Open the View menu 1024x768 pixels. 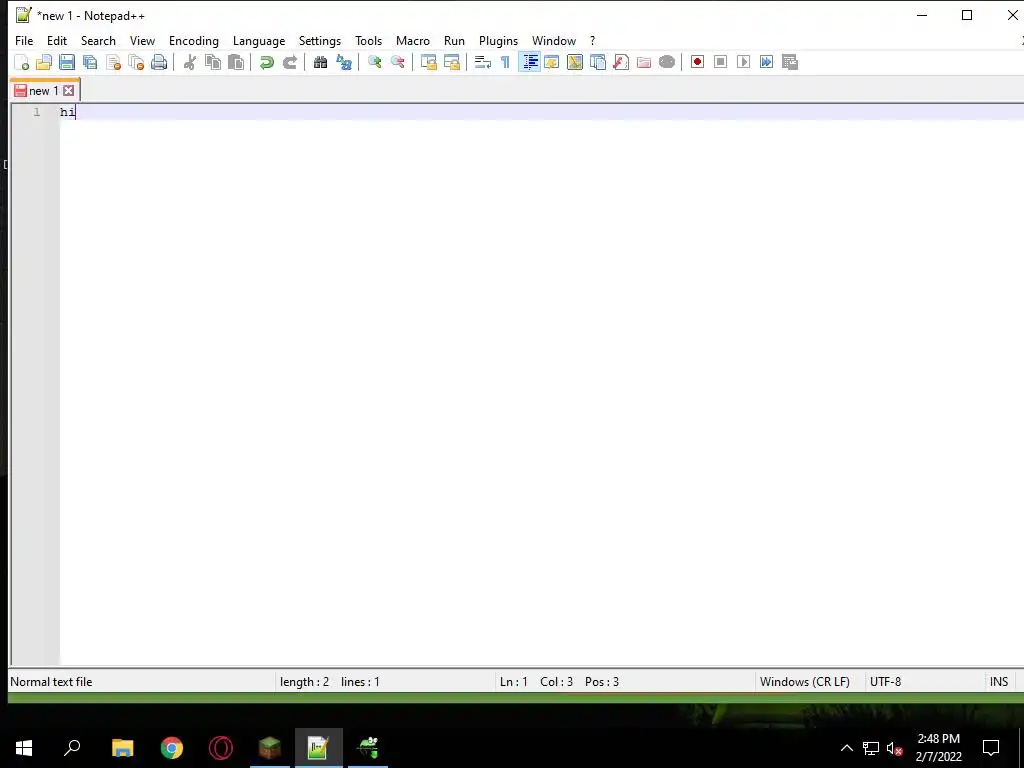[142, 40]
